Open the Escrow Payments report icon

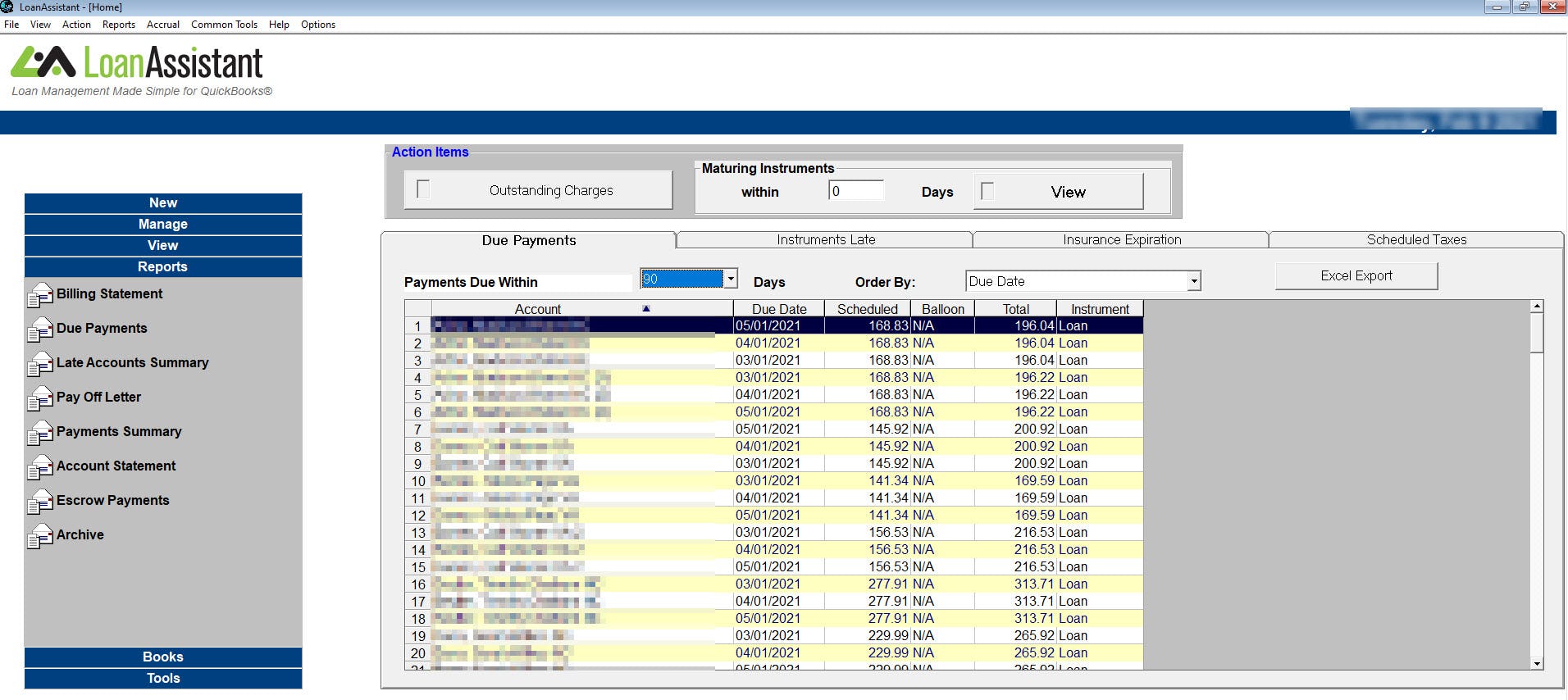coord(39,502)
